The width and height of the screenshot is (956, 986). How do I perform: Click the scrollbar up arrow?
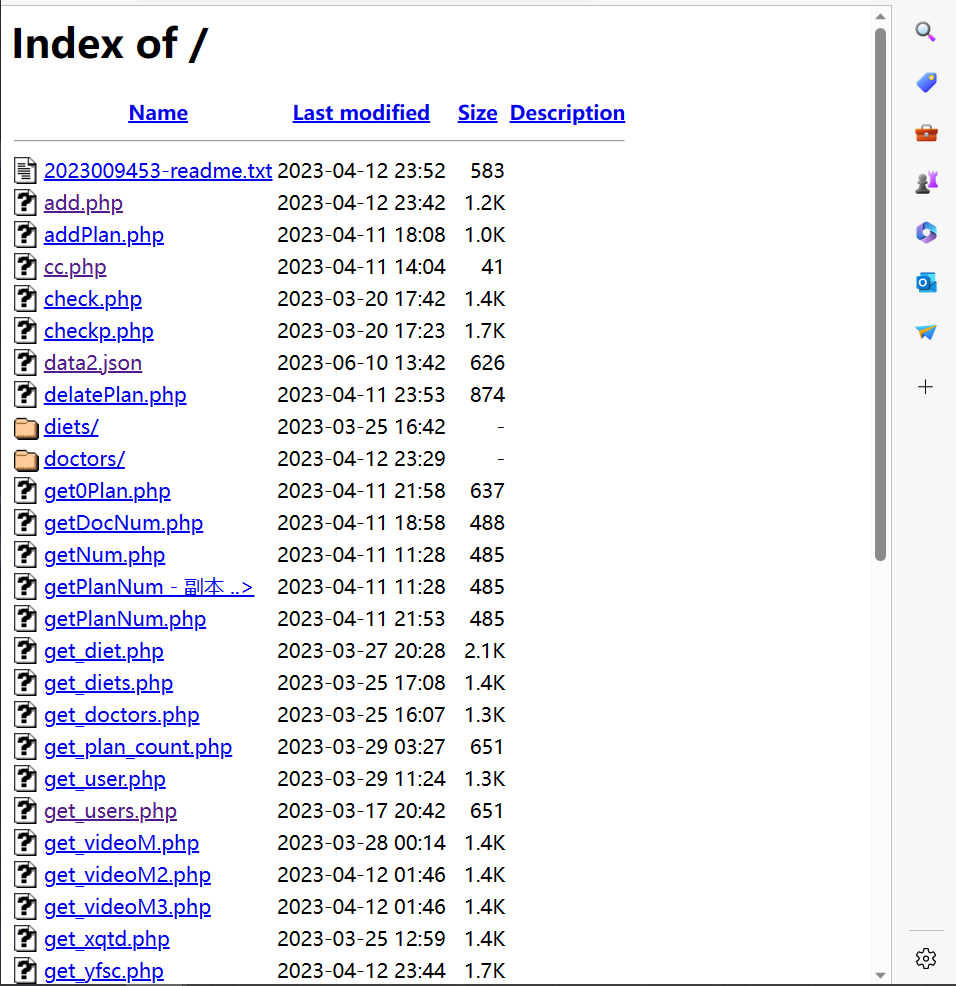pyautogui.click(x=880, y=16)
